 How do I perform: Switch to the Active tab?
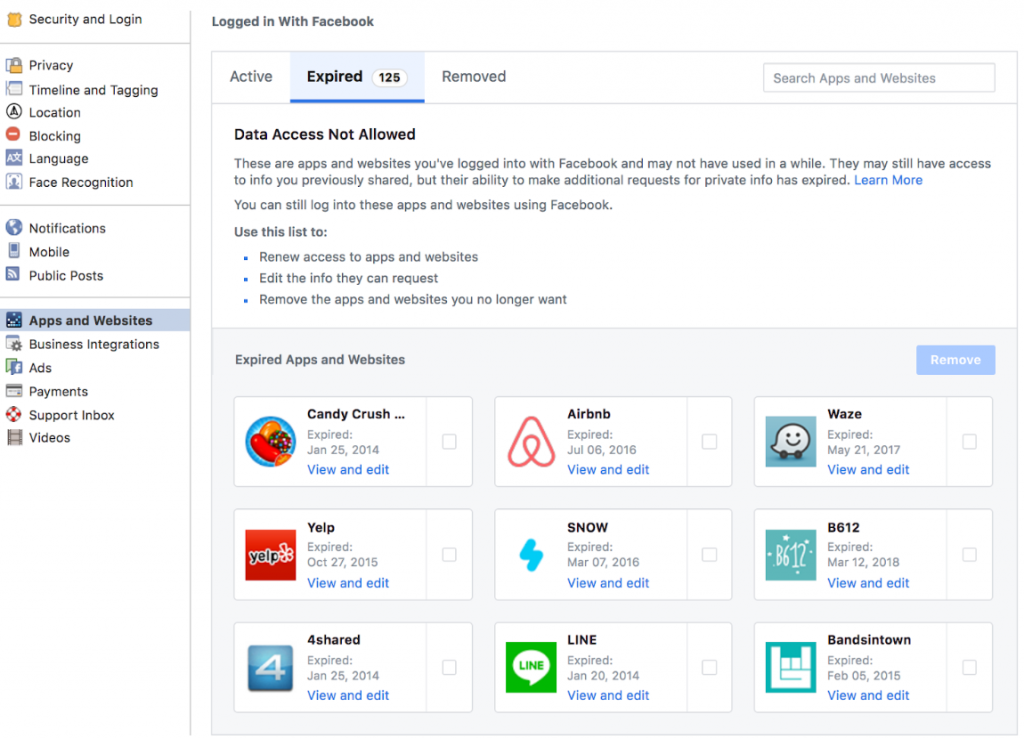[x=250, y=76]
